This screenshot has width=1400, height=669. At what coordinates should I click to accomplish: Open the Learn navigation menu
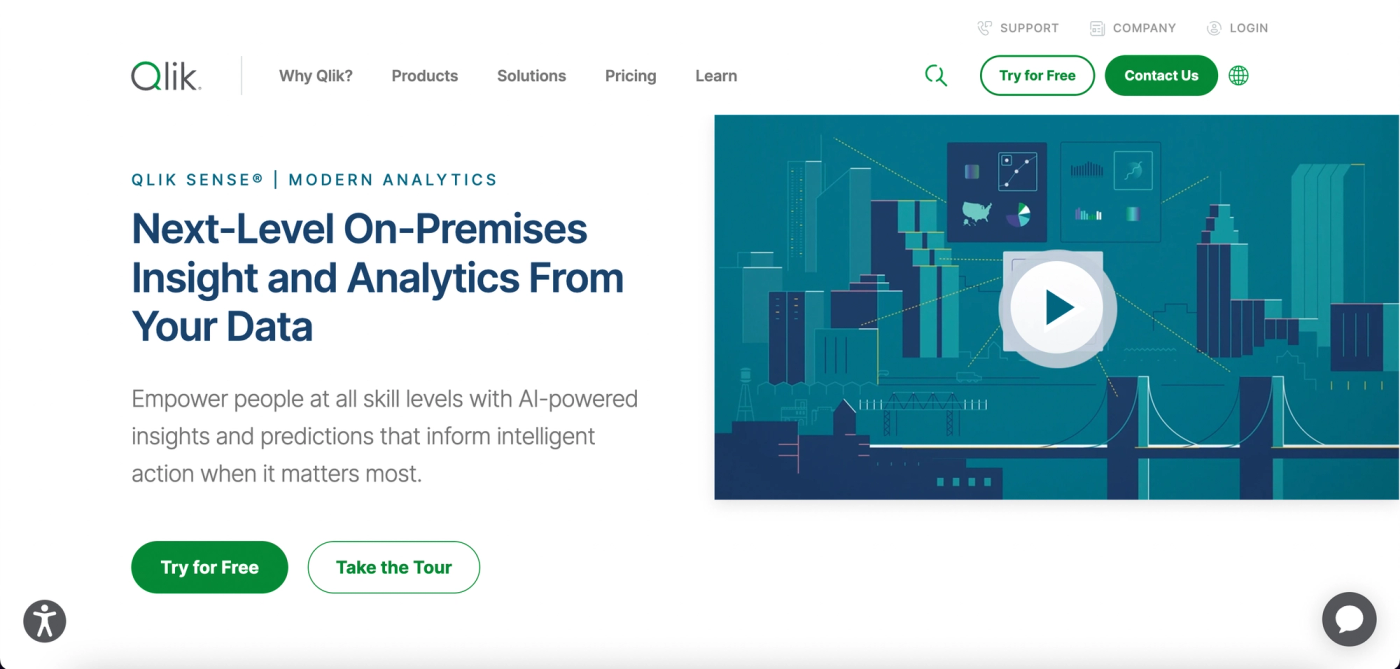pos(716,75)
